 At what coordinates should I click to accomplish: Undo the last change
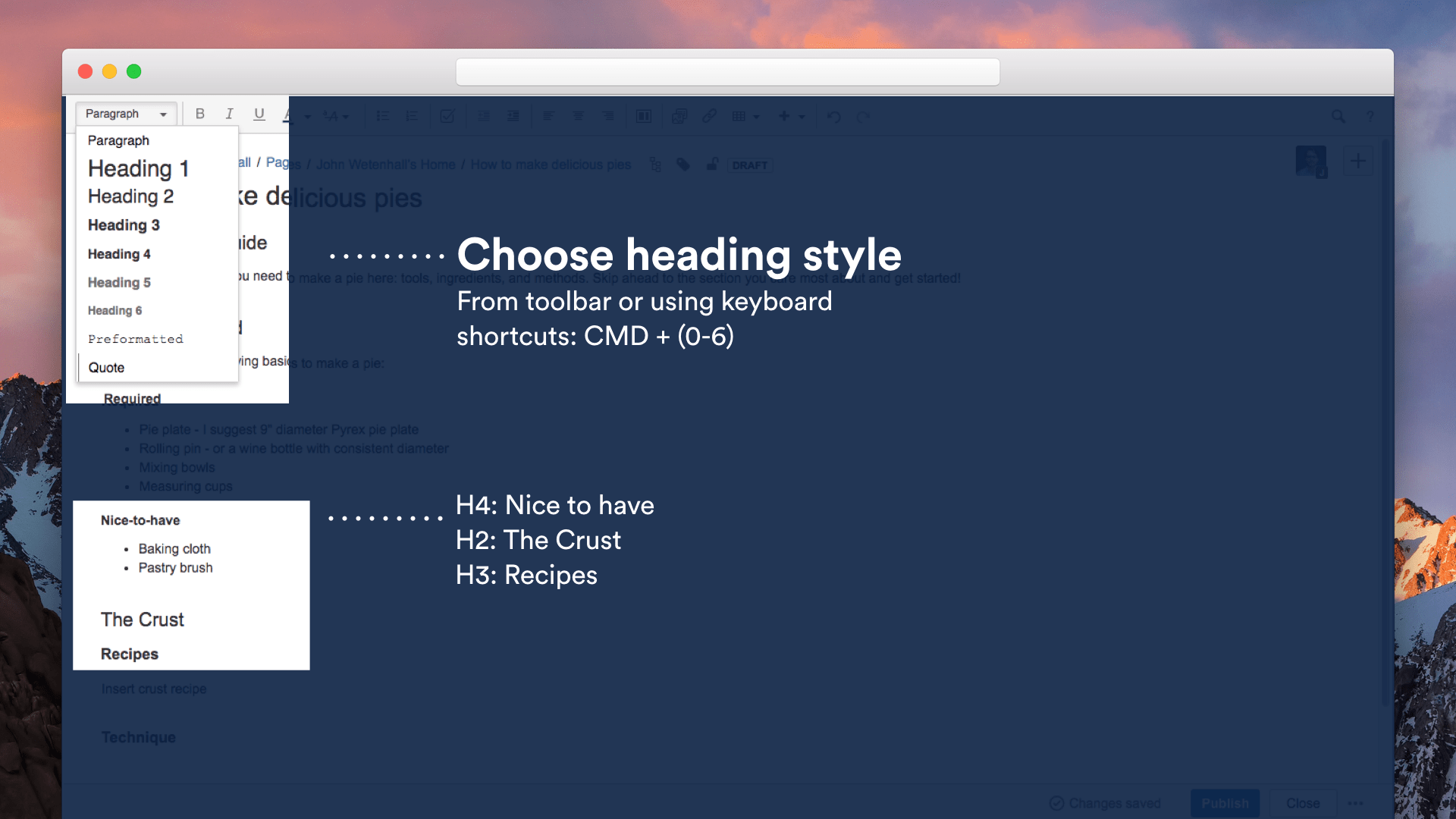point(833,116)
